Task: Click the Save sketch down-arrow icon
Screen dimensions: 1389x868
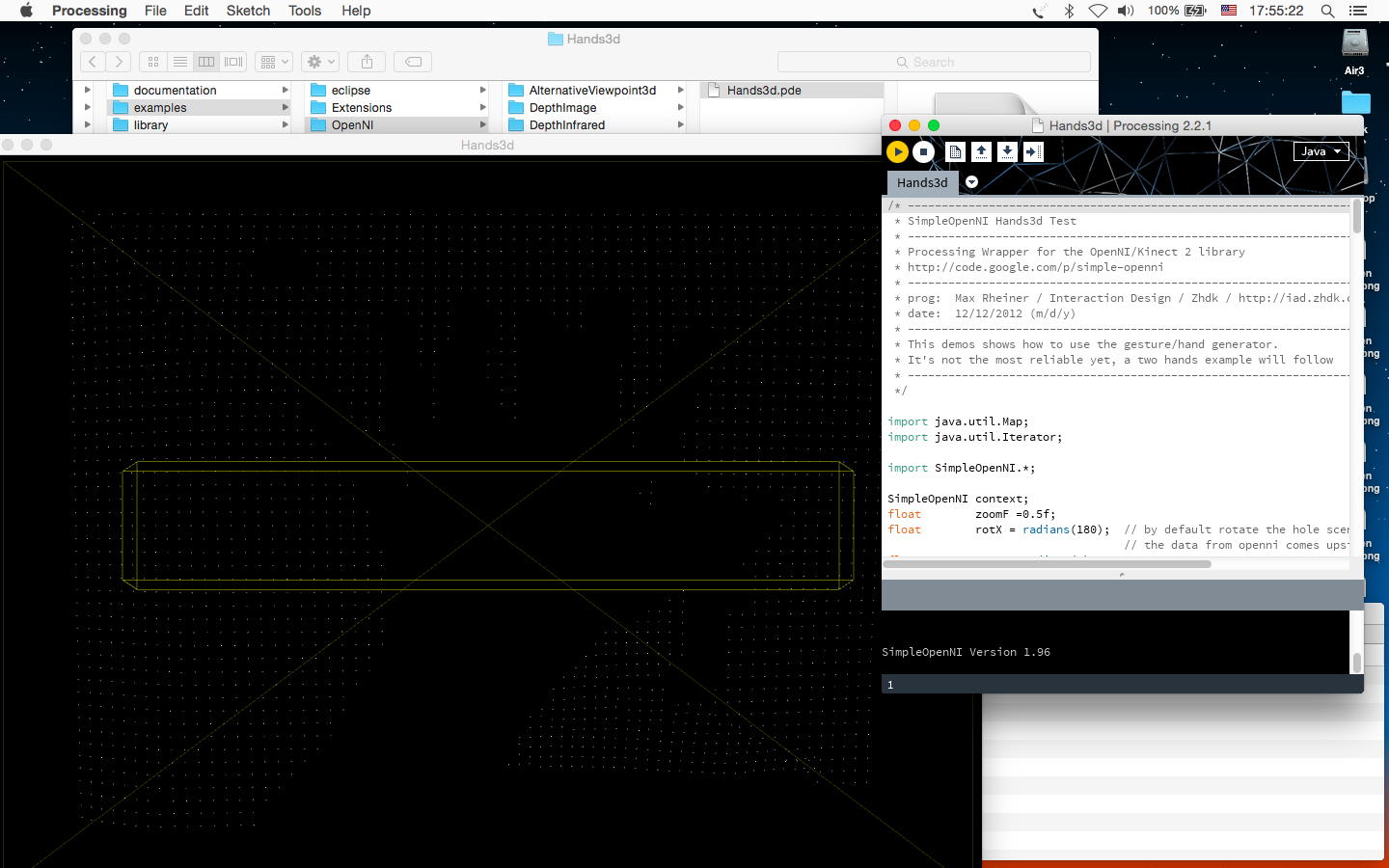Action: click(1007, 151)
